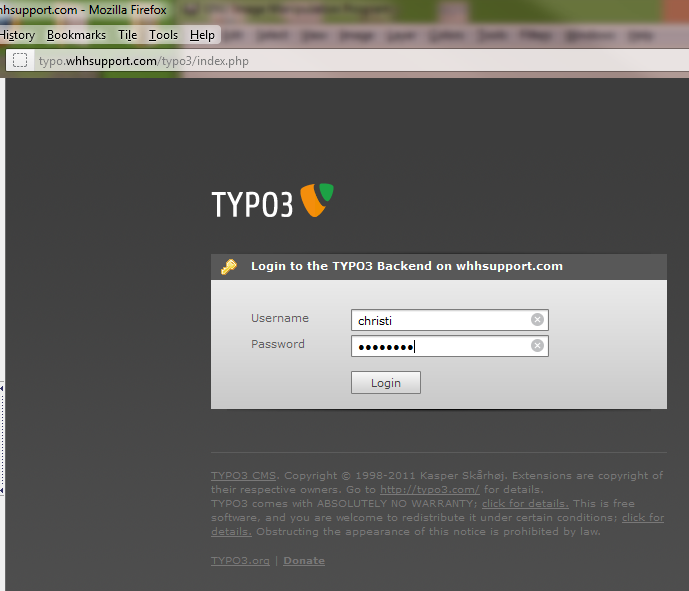Screen dimensions: 689x591
Task: Clear the Username field with its X icon
Action: coord(537,320)
